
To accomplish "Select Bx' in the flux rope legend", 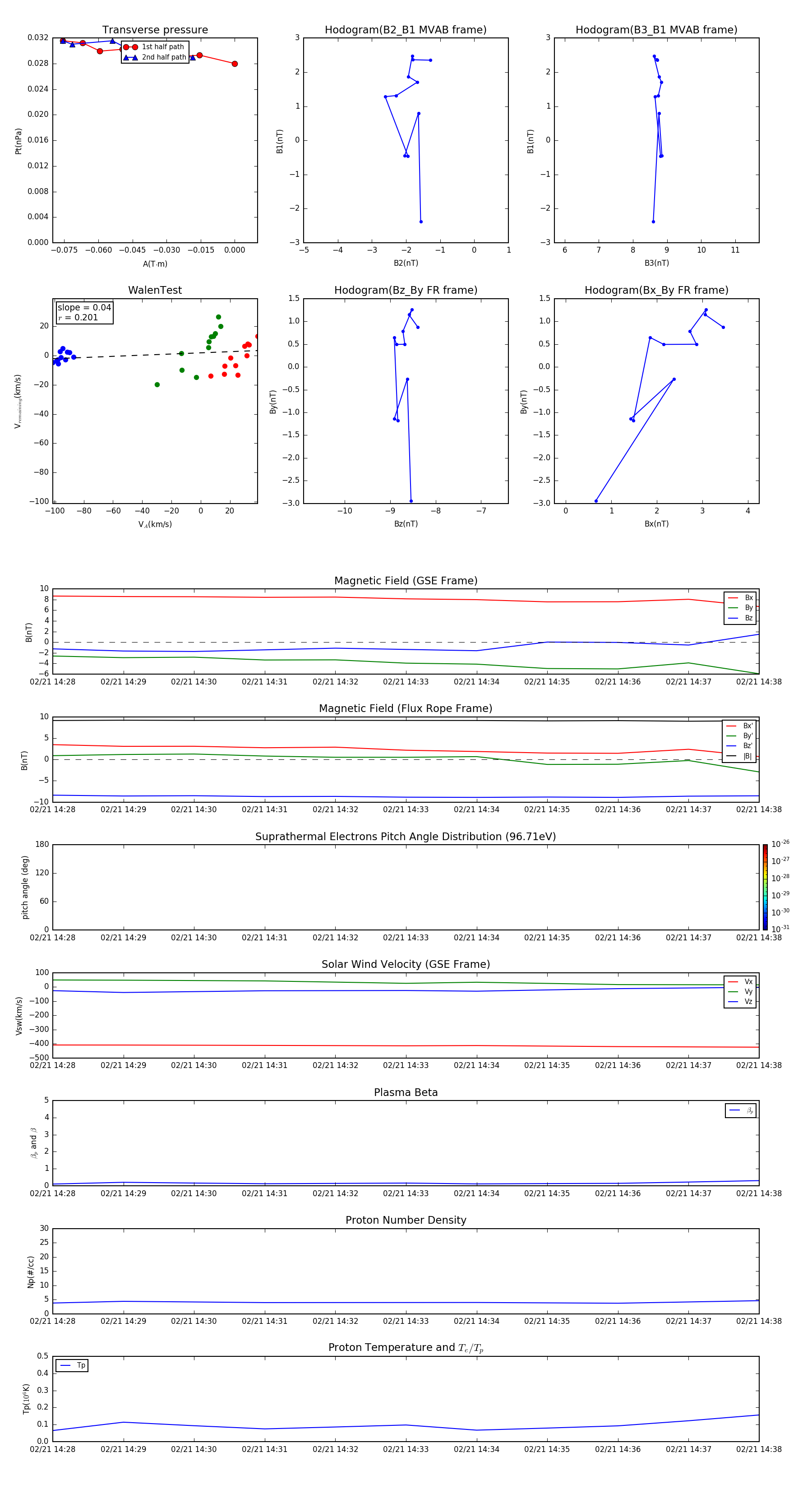I will coord(740,726).
